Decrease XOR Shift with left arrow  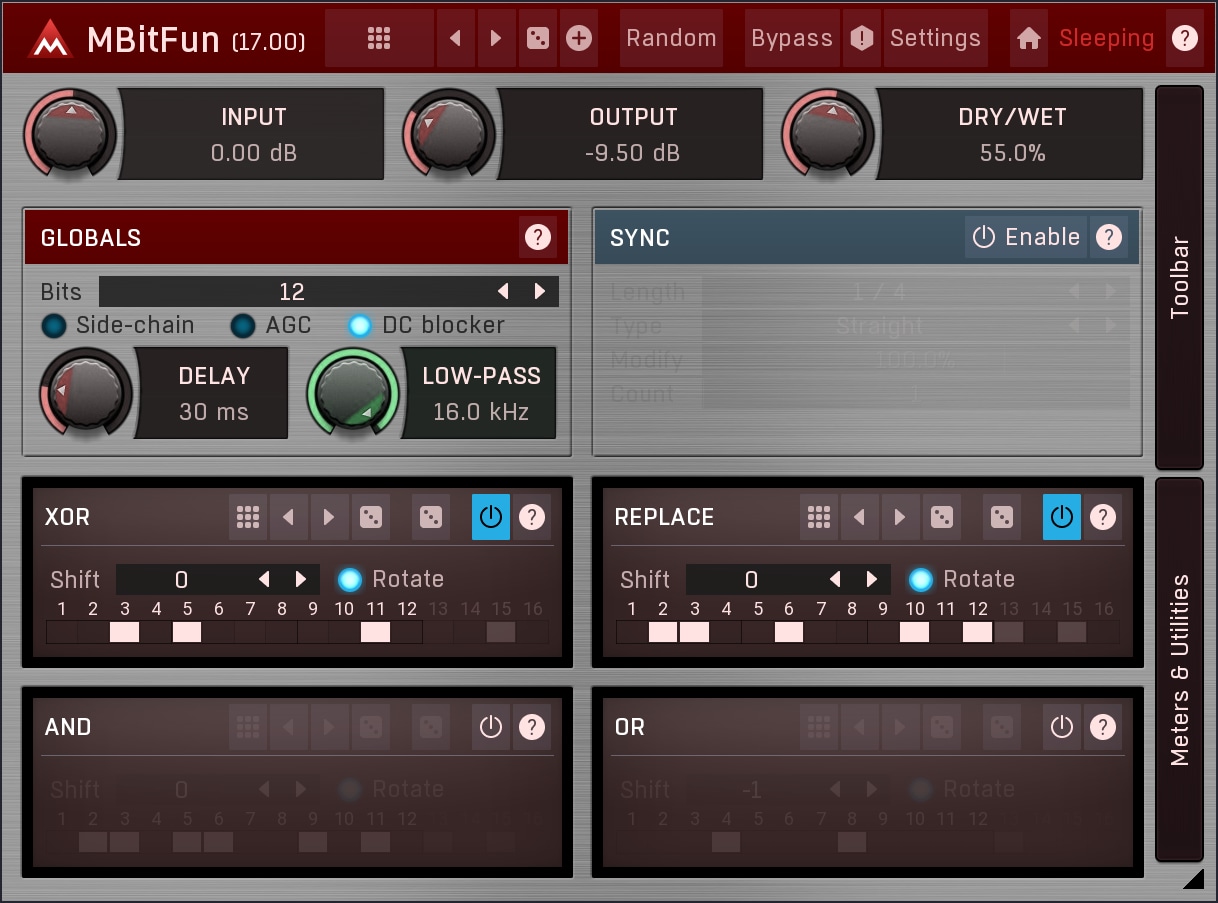(264, 580)
